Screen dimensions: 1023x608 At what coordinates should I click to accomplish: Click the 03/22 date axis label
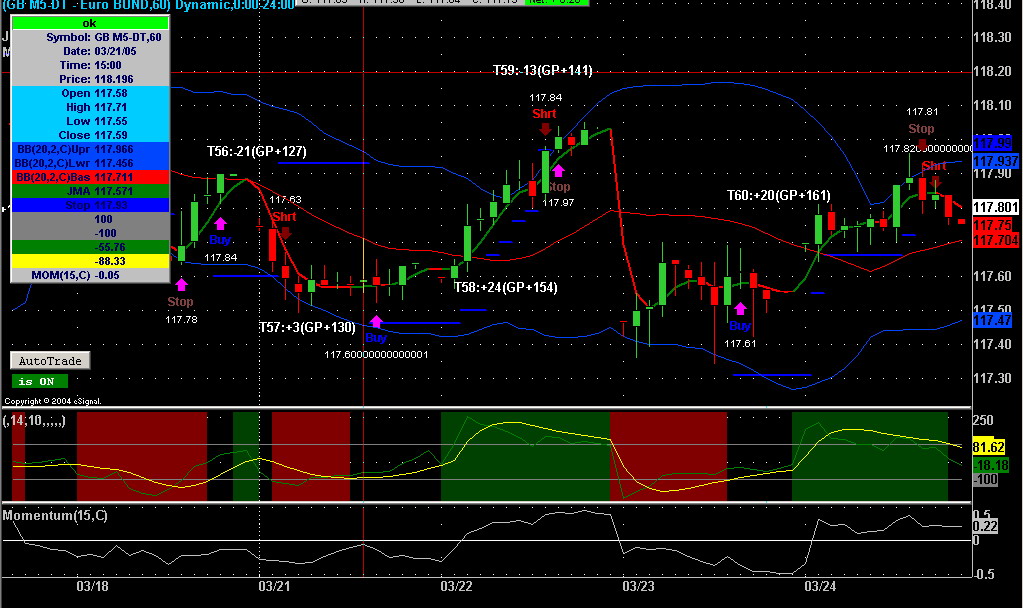click(456, 586)
